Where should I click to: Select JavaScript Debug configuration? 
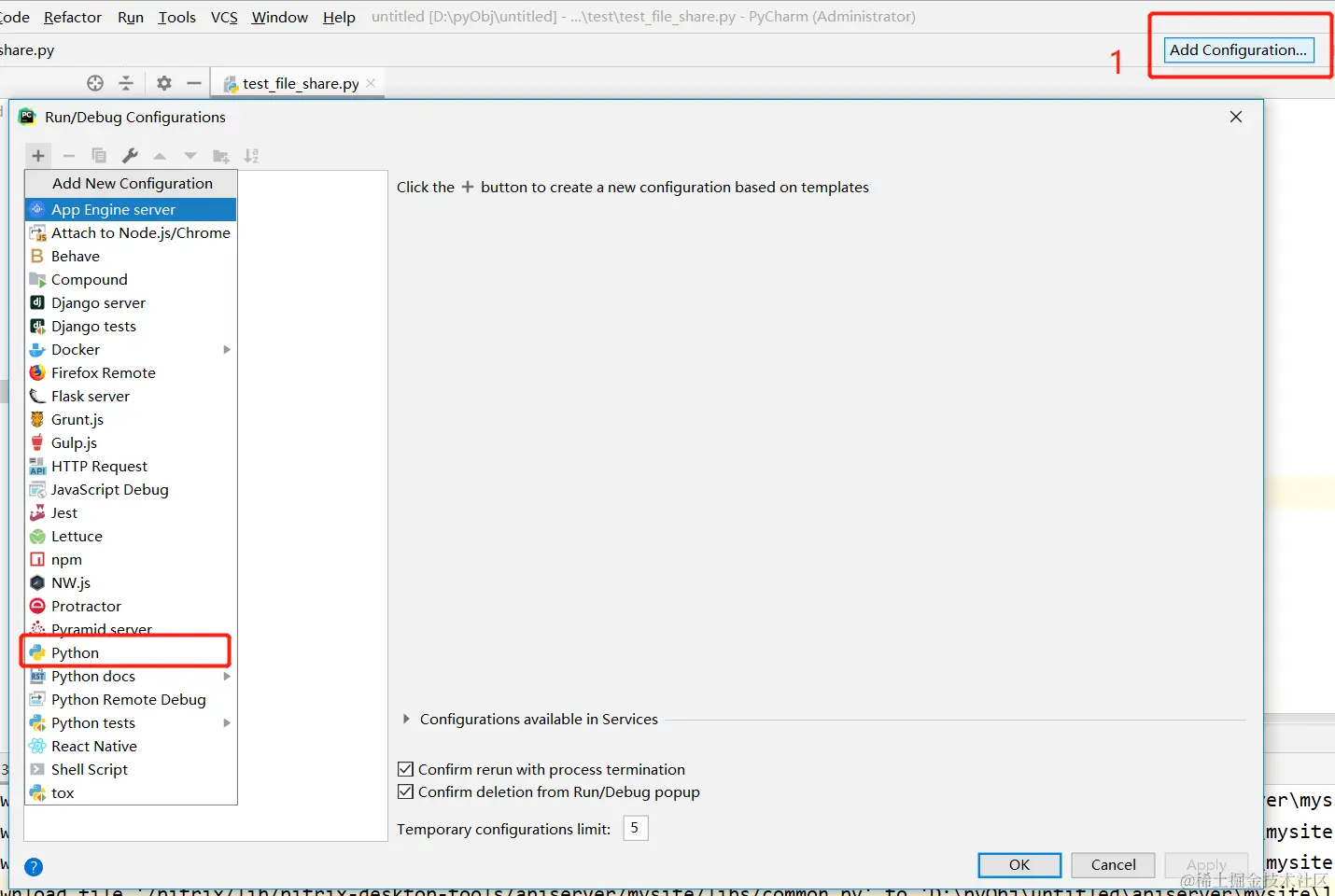(x=131, y=489)
